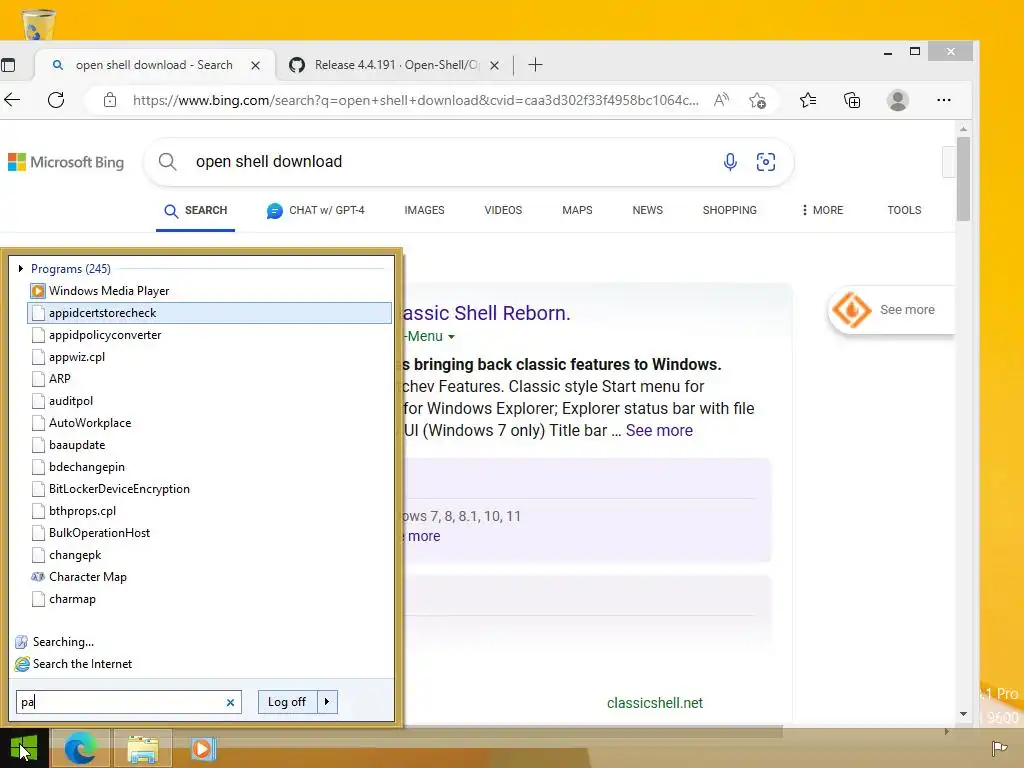Image resolution: width=1024 pixels, height=768 pixels.
Task: Open the Action Center flag icon
Action: coord(999,748)
